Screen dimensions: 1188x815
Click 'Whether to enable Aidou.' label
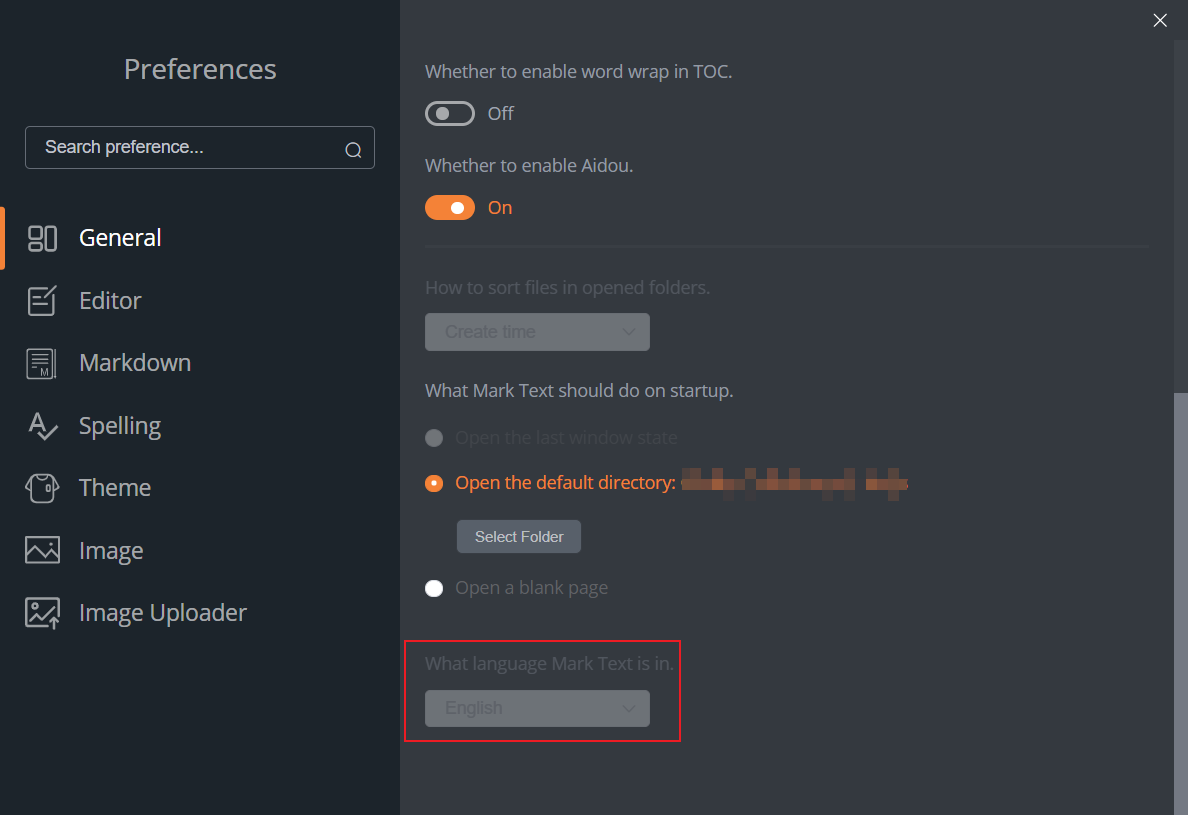[529, 166]
